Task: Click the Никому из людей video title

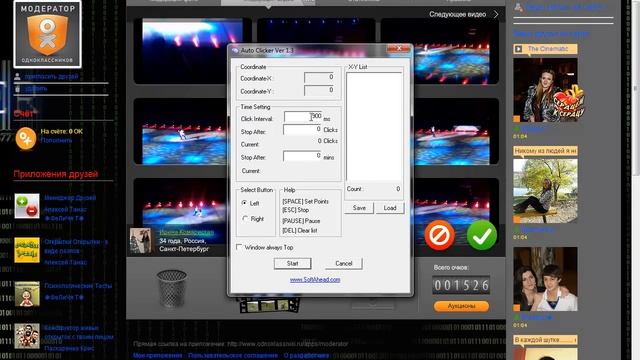Action: tap(545, 151)
